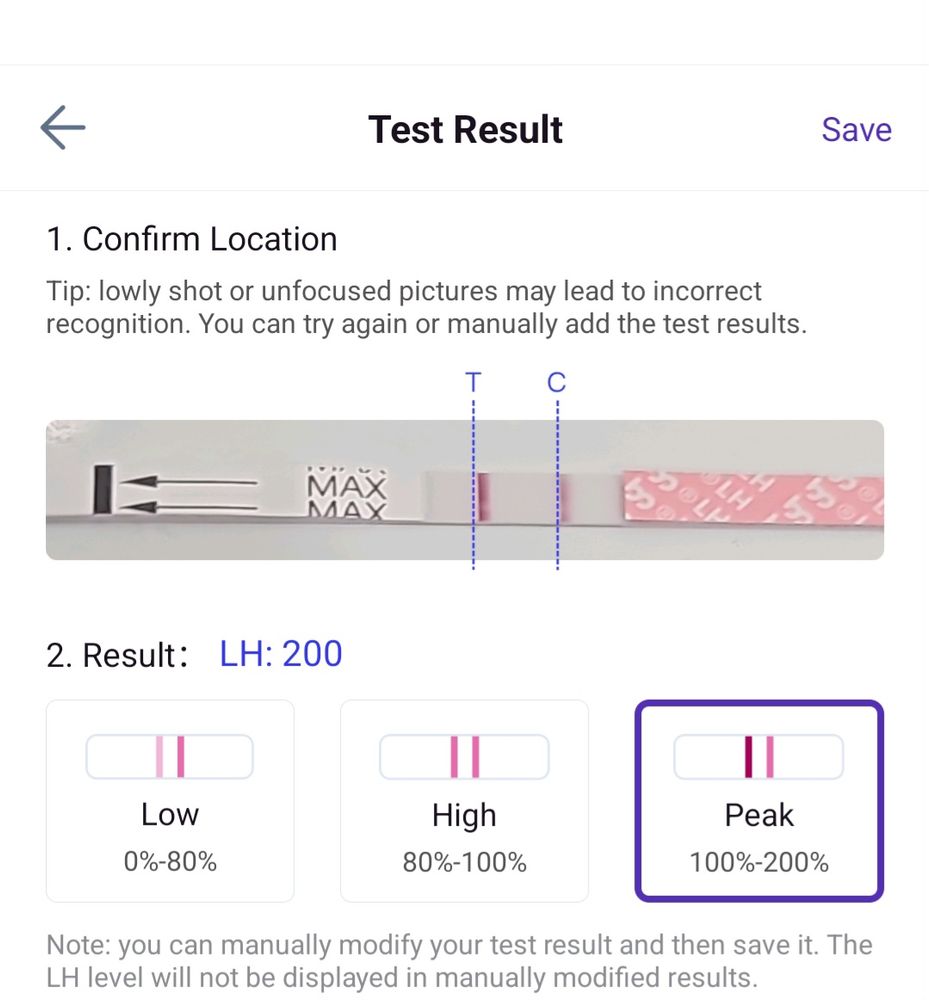Image resolution: width=929 pixels, height=1000 pixels.
Task: Click the Test Result page title
Action: tap(465, 130)
